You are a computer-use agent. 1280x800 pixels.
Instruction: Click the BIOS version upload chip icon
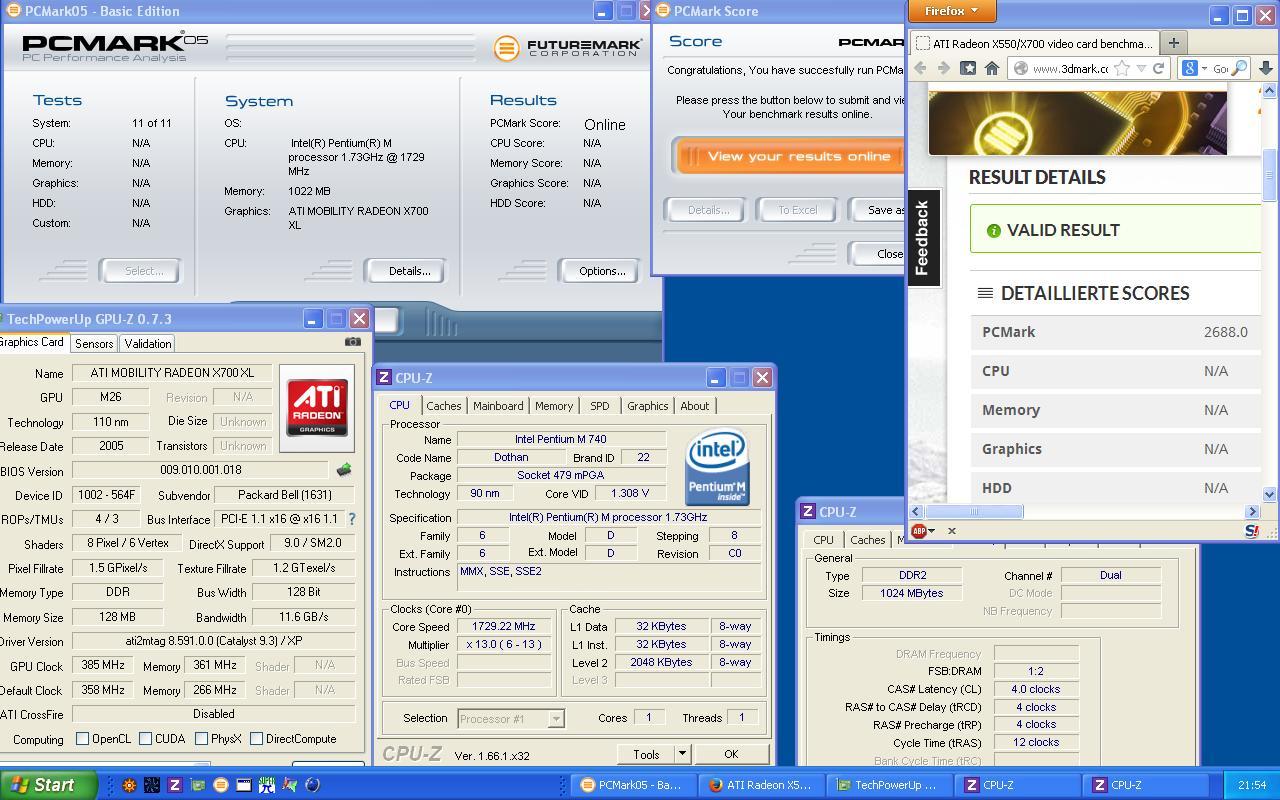[343, 470]
